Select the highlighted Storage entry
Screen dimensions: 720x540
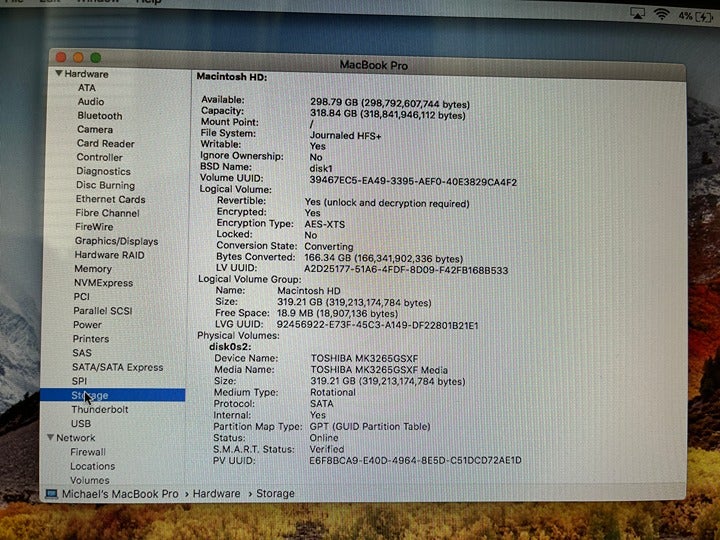pyautogui.click(x=112, y=395)
